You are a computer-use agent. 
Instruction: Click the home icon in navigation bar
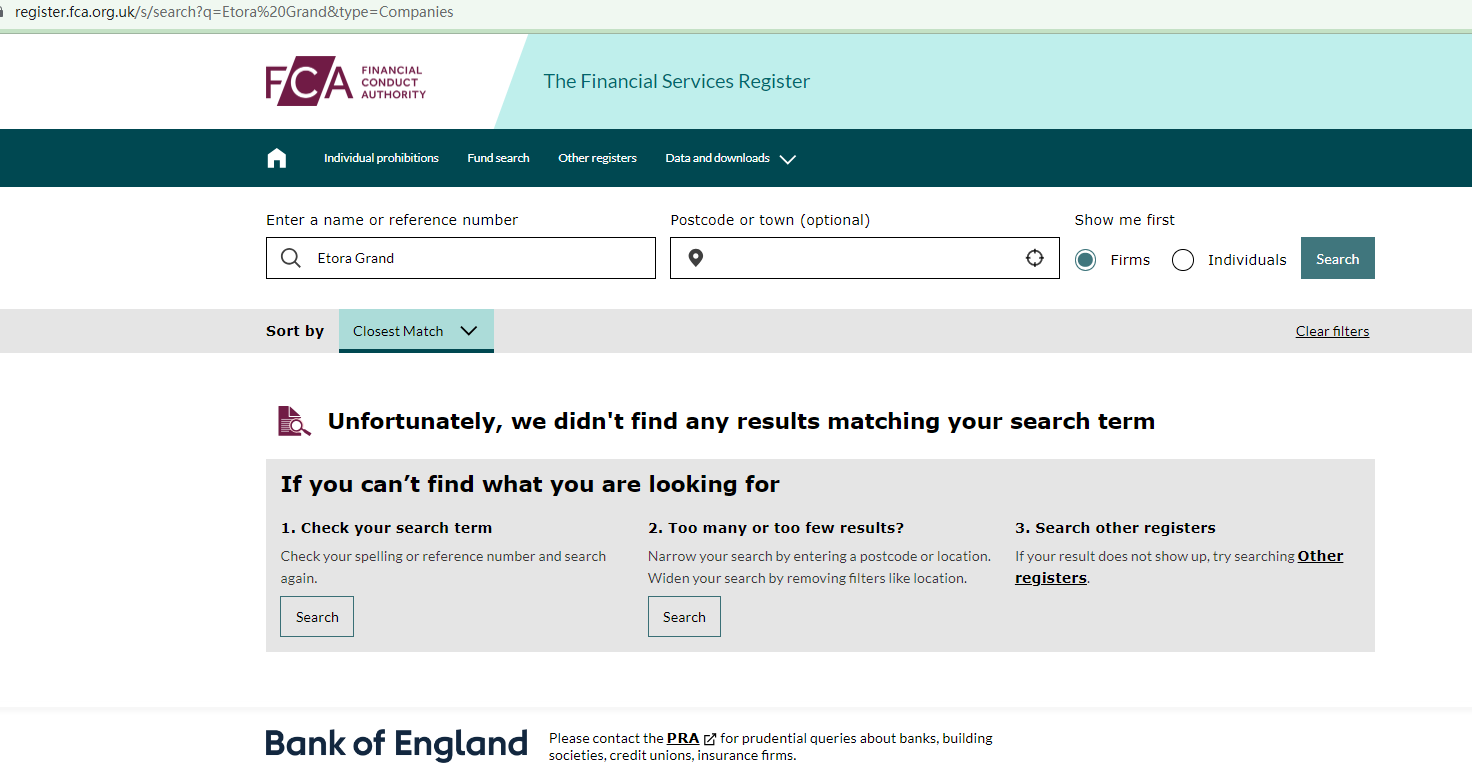tap(277, 158)
